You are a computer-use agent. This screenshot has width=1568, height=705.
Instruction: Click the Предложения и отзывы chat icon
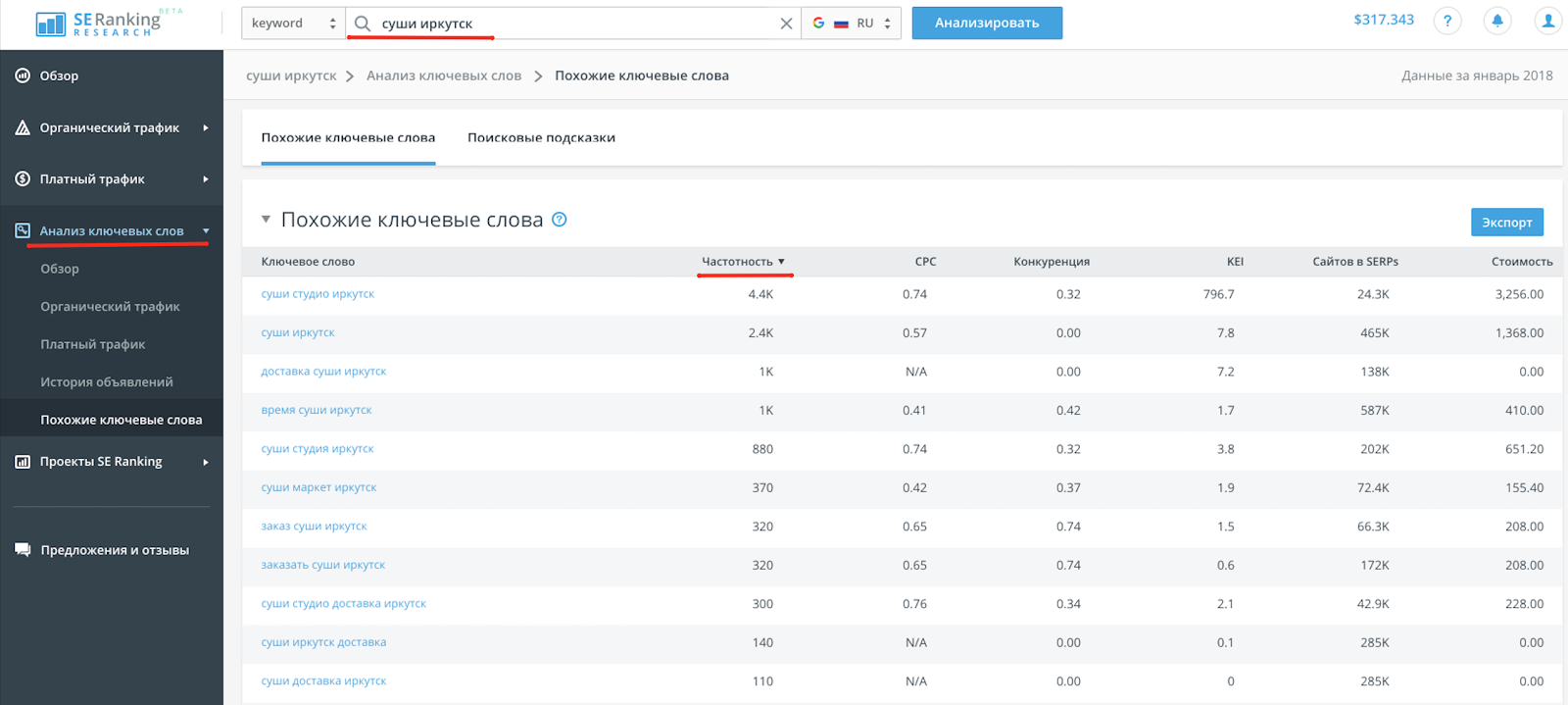tap(23, 550)
